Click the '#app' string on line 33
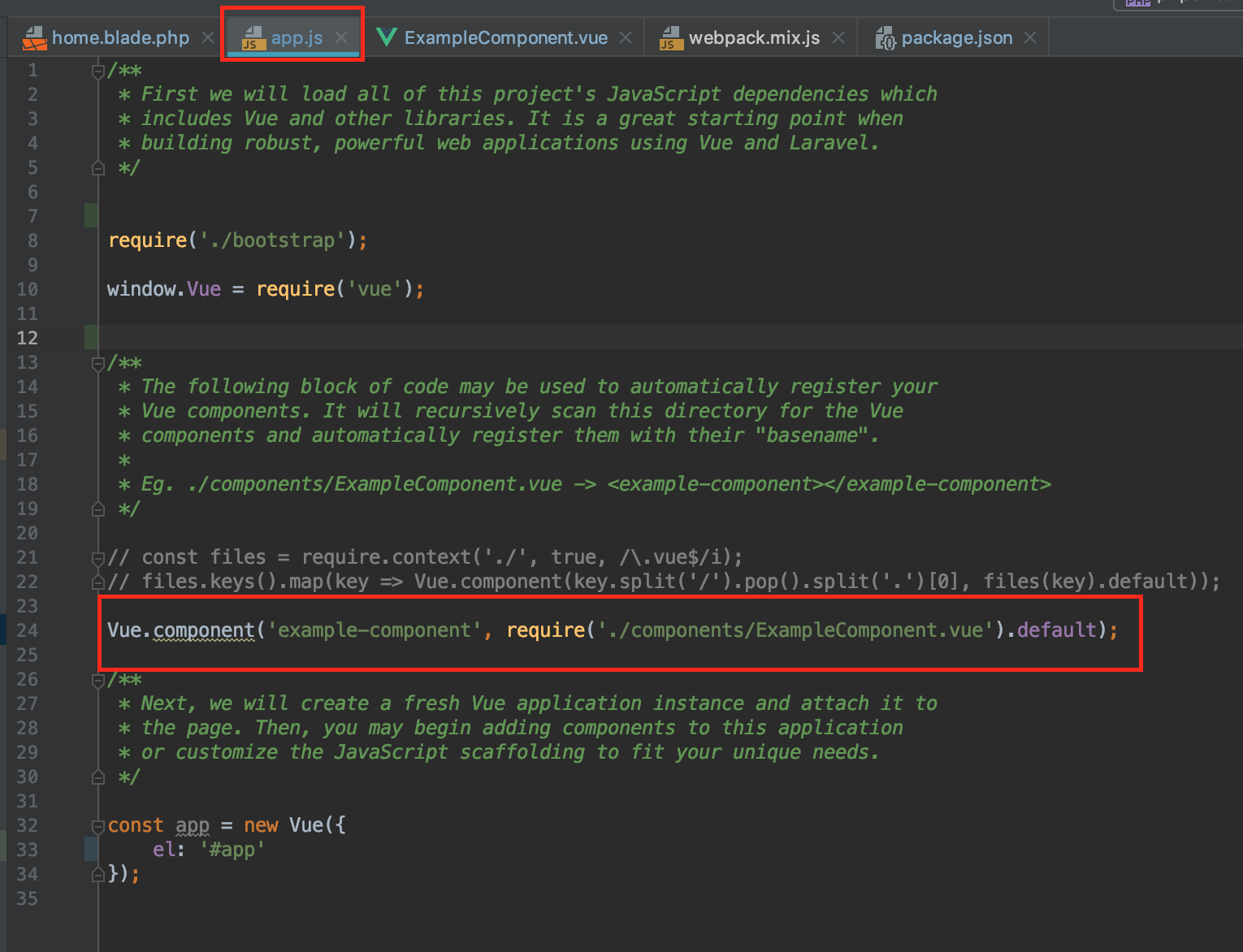The width and height of the screenshot is (1243, 952). tap(232, 850)
